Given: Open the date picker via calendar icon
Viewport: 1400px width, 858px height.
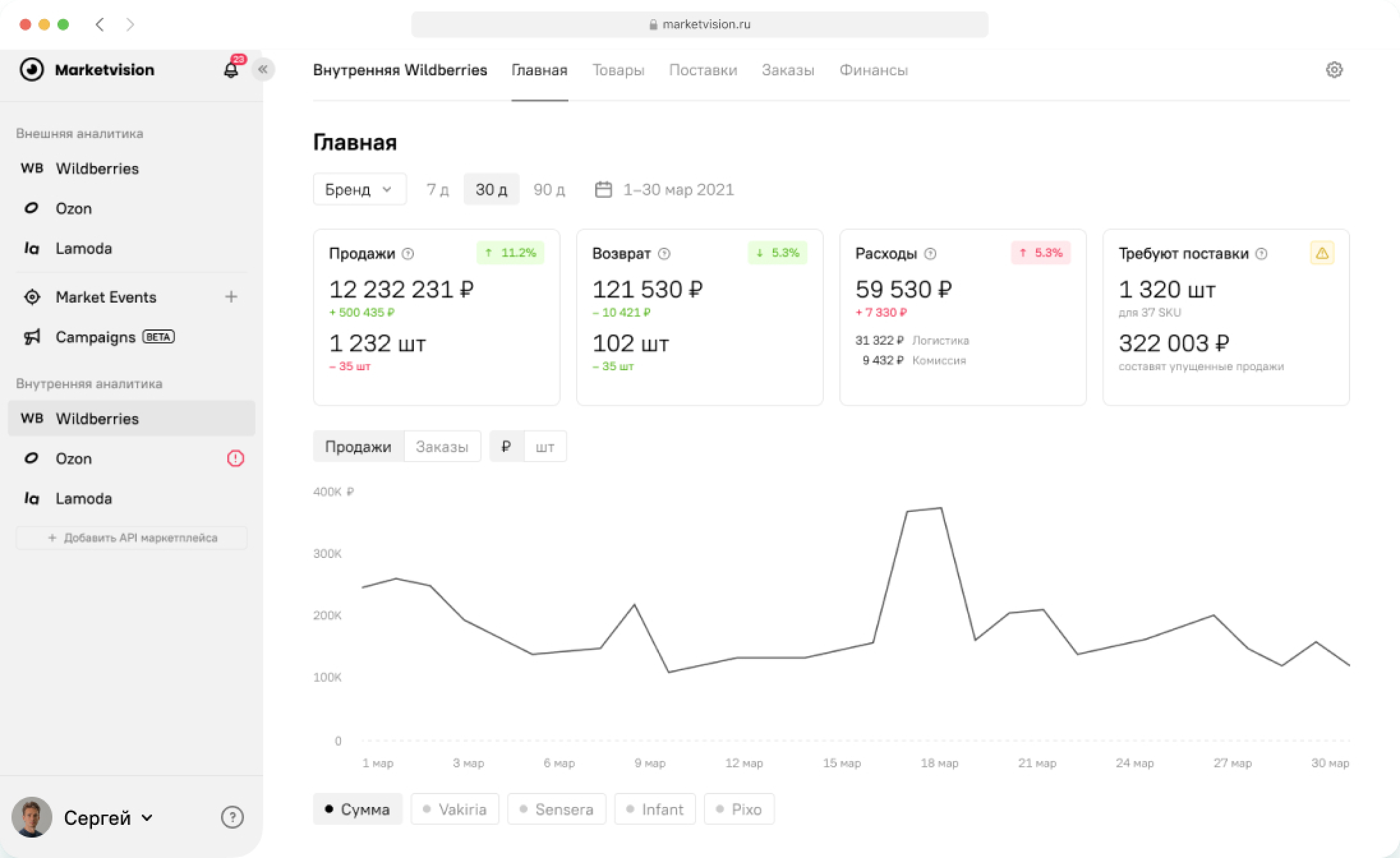Looking at the screenshot, I should (603, 189).
